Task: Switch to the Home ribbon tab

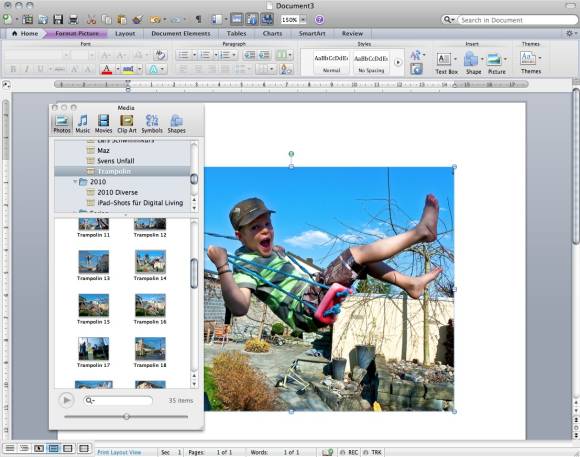Action: click(25, 33)
